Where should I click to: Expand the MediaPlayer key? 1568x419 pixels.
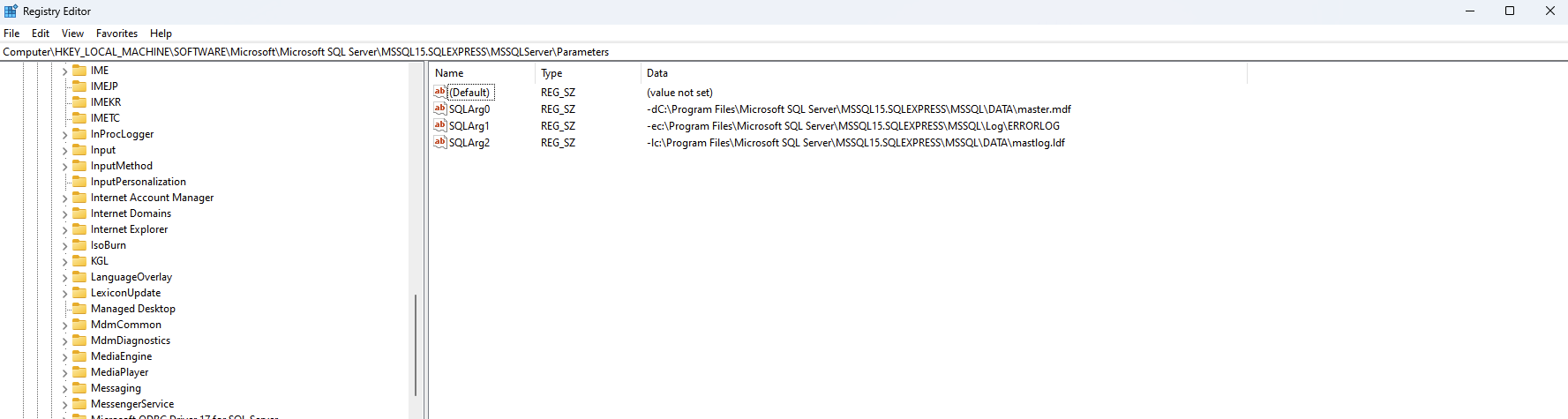64,372
